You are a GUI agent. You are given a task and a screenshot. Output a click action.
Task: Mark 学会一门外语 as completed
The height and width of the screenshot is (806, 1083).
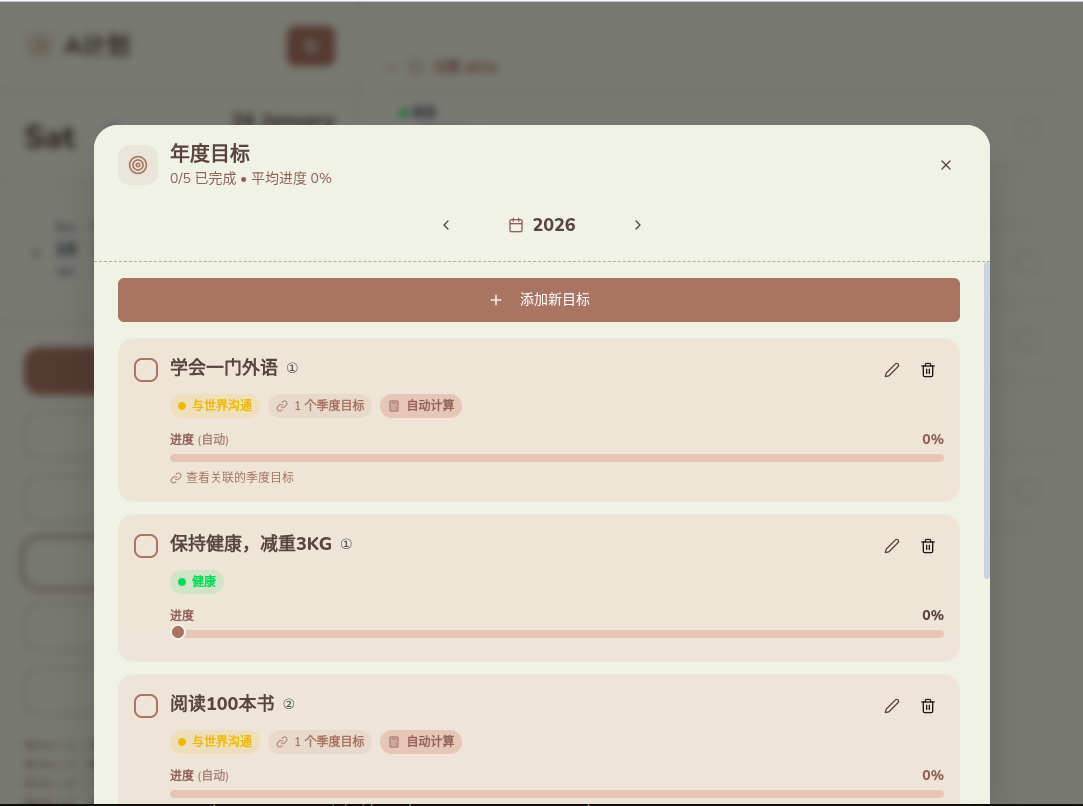click(x=146, y=370)
